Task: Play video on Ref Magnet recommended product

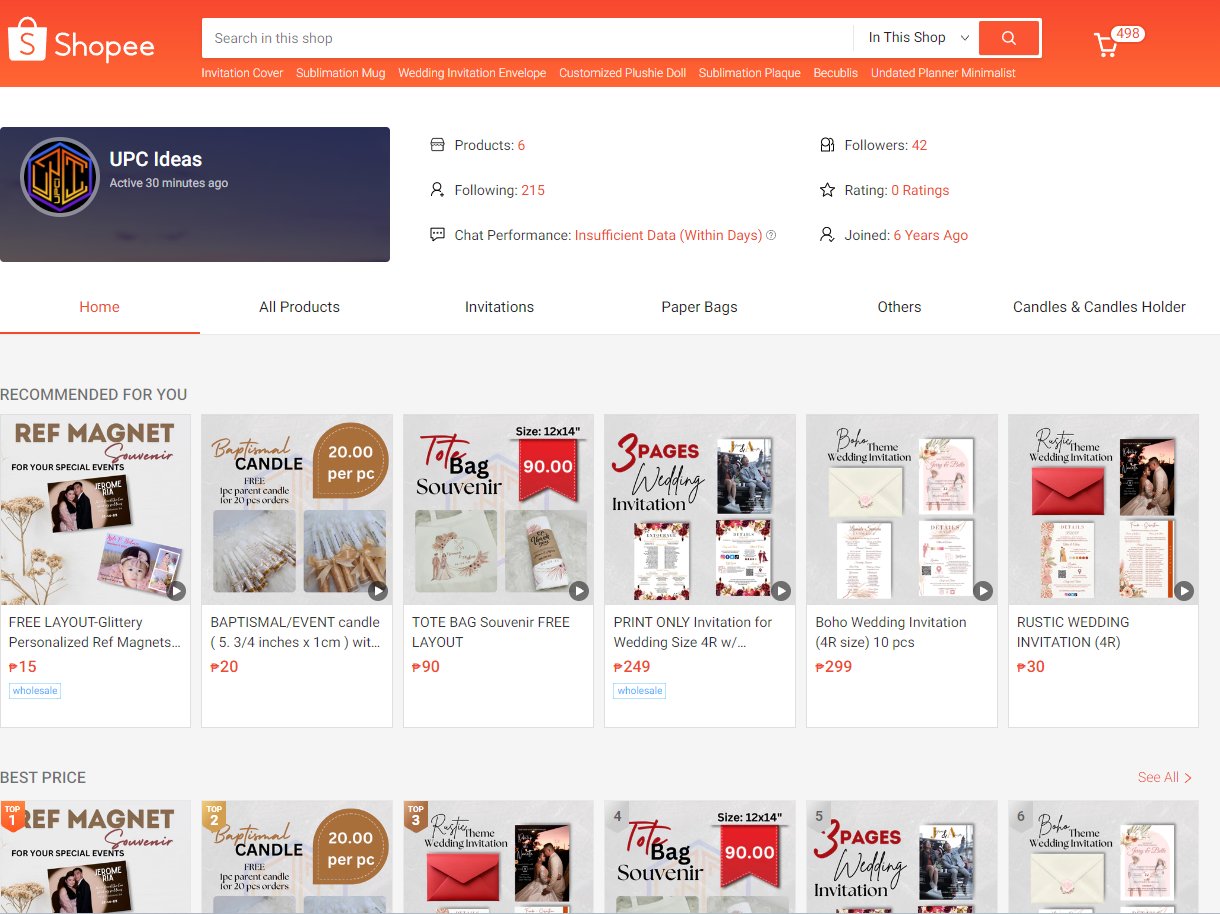Action: [x=176, y=591]
